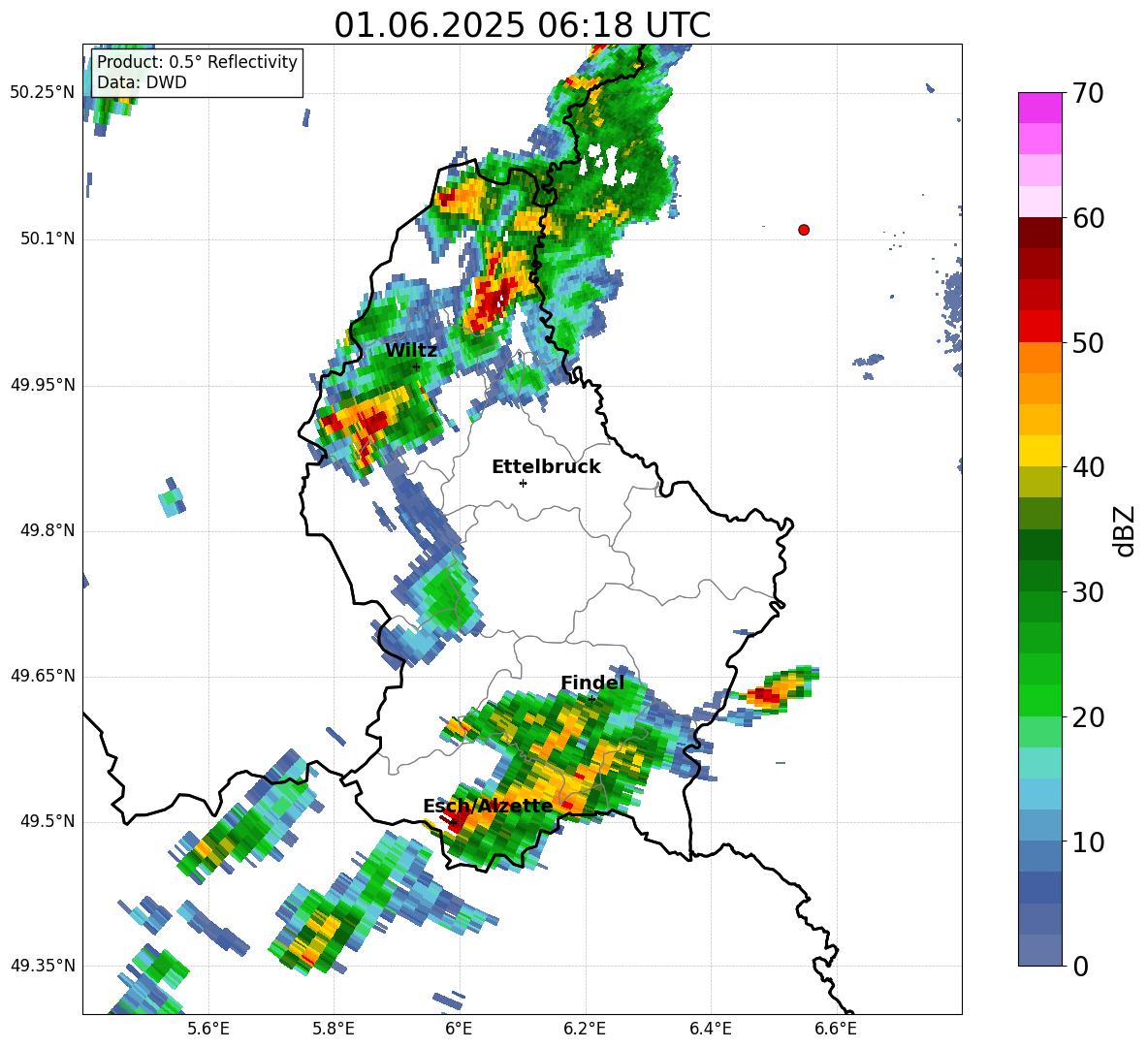
Task: Click the cyan colorbar band below 20
Action: tap(1039, 763)
